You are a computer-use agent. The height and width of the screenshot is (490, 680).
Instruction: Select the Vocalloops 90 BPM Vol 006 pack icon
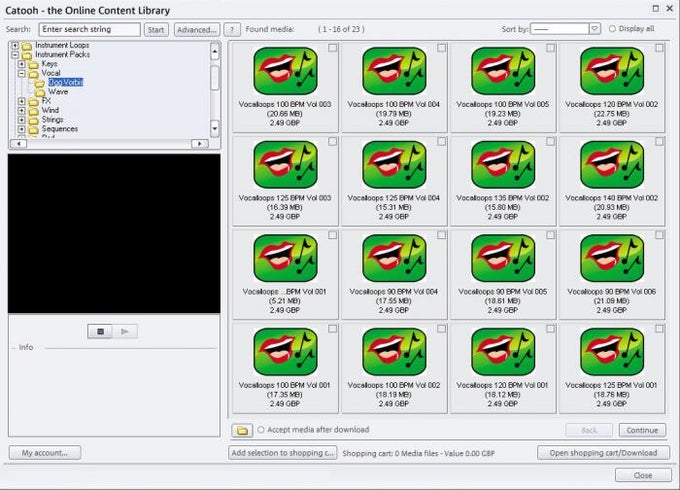[x=612, y=258]
